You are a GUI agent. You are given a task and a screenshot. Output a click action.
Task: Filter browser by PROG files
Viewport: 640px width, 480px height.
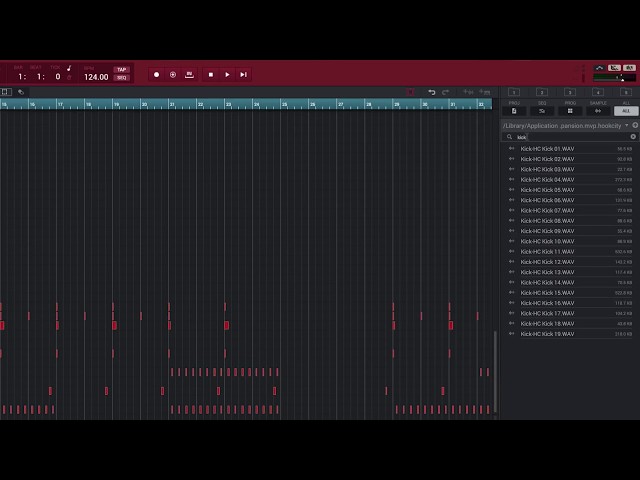(x=570, y=111)
